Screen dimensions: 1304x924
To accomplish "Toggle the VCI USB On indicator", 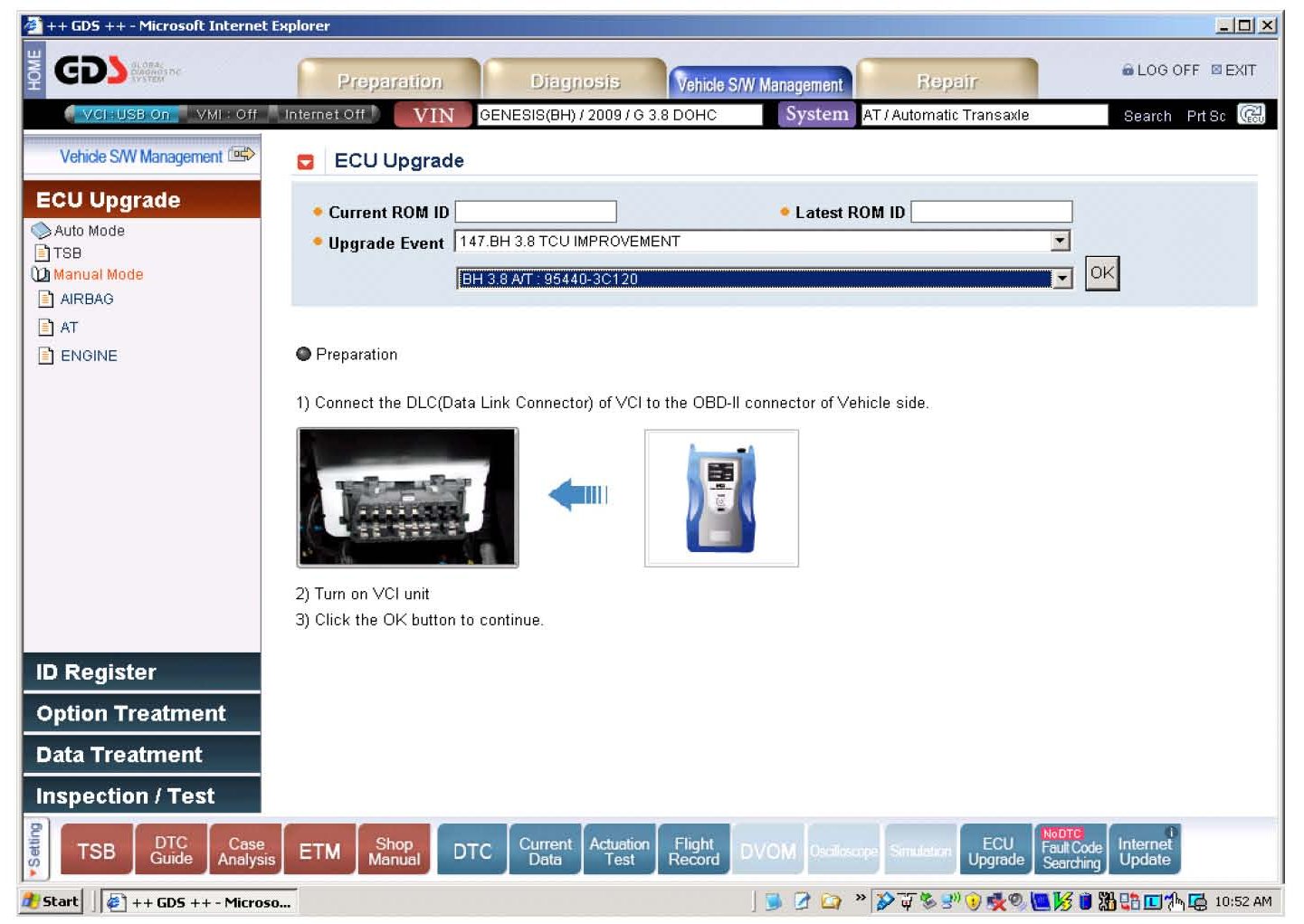I will point(123,114).
